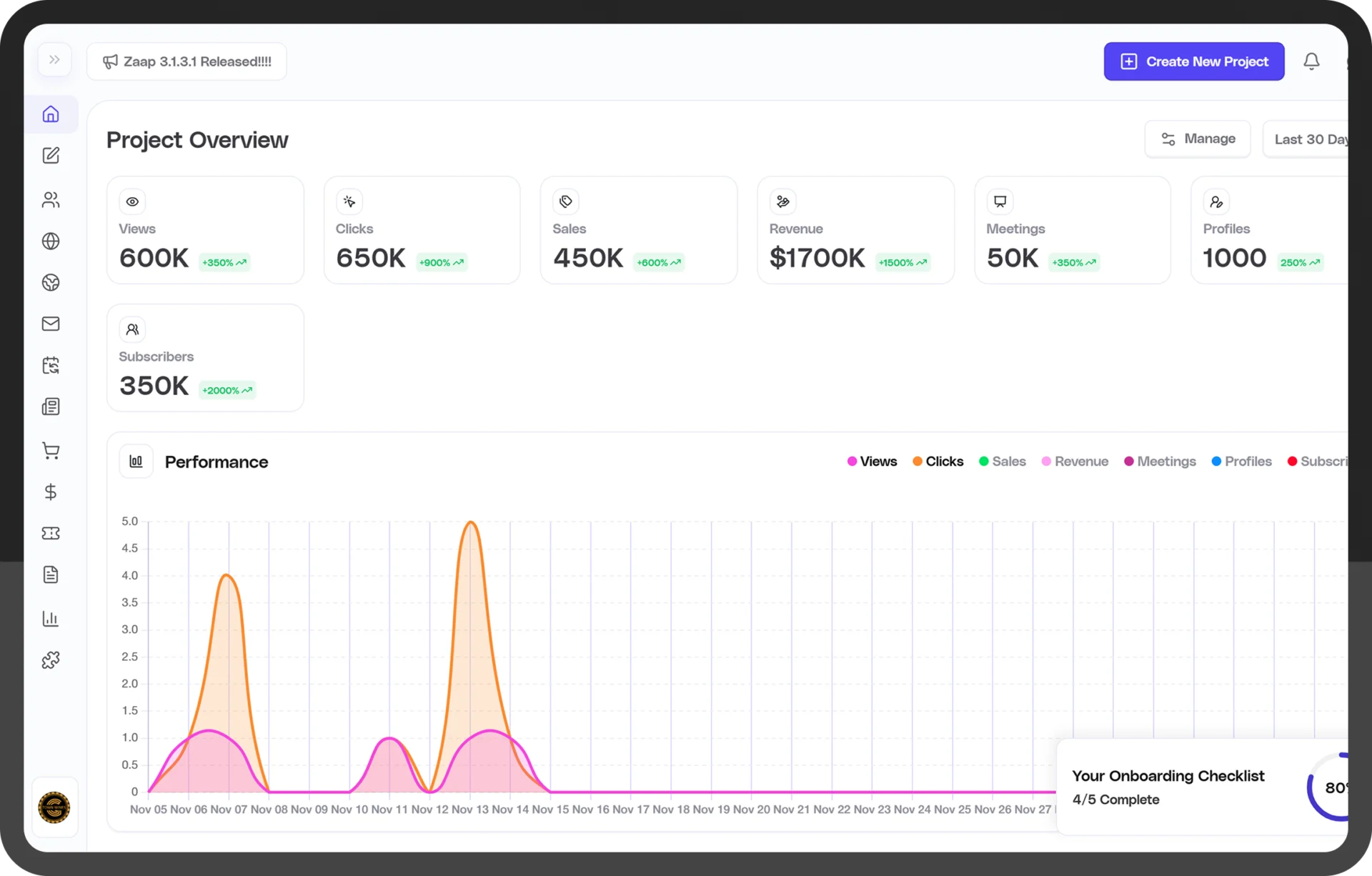Click the dollar sign sidebar icon
Image resolution: width=1372 pixels, height=876 pixels.
point(51,492)
